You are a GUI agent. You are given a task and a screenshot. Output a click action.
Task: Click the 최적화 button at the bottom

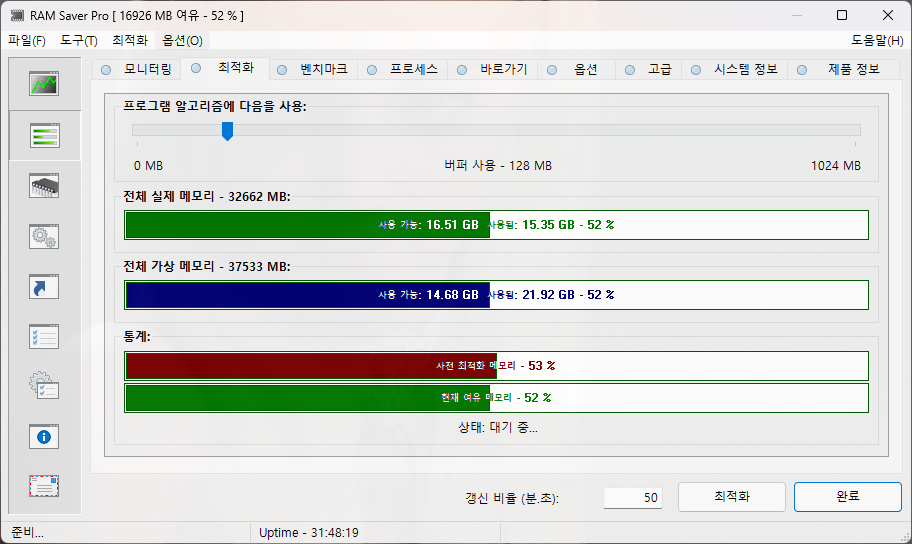pyautogui.click(x=732, y=497)
